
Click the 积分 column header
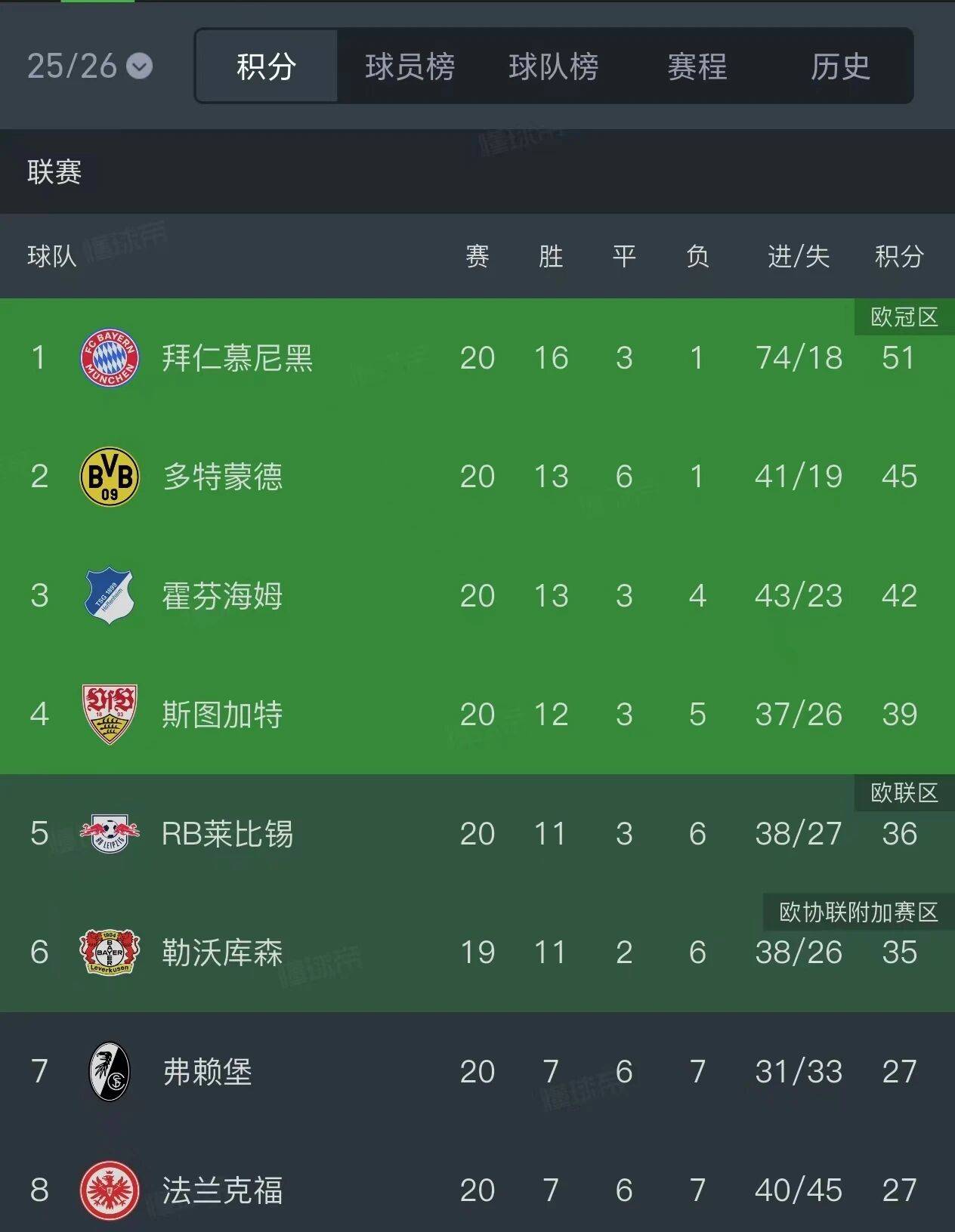[899, 257]
